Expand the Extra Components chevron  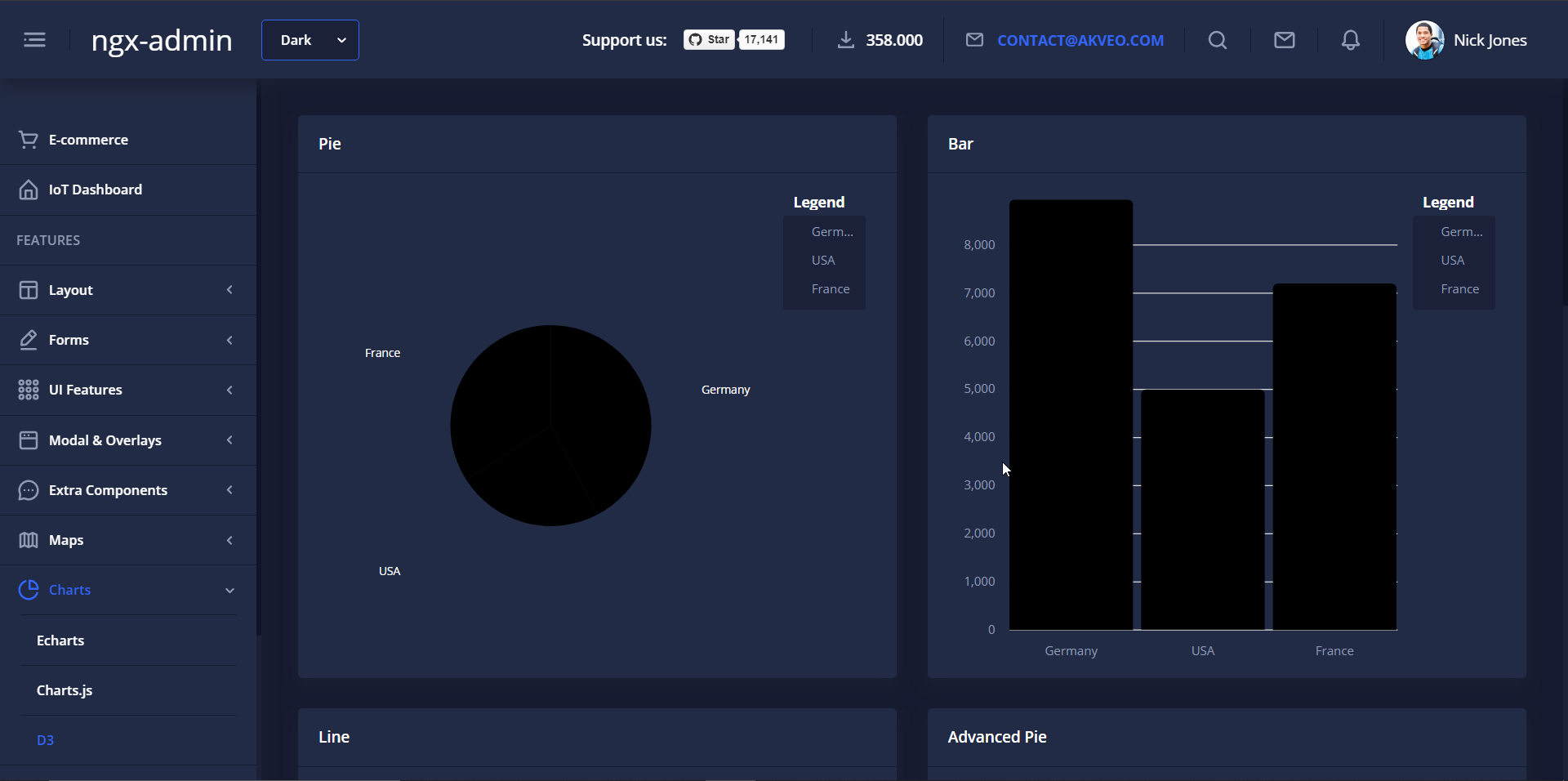229,490
